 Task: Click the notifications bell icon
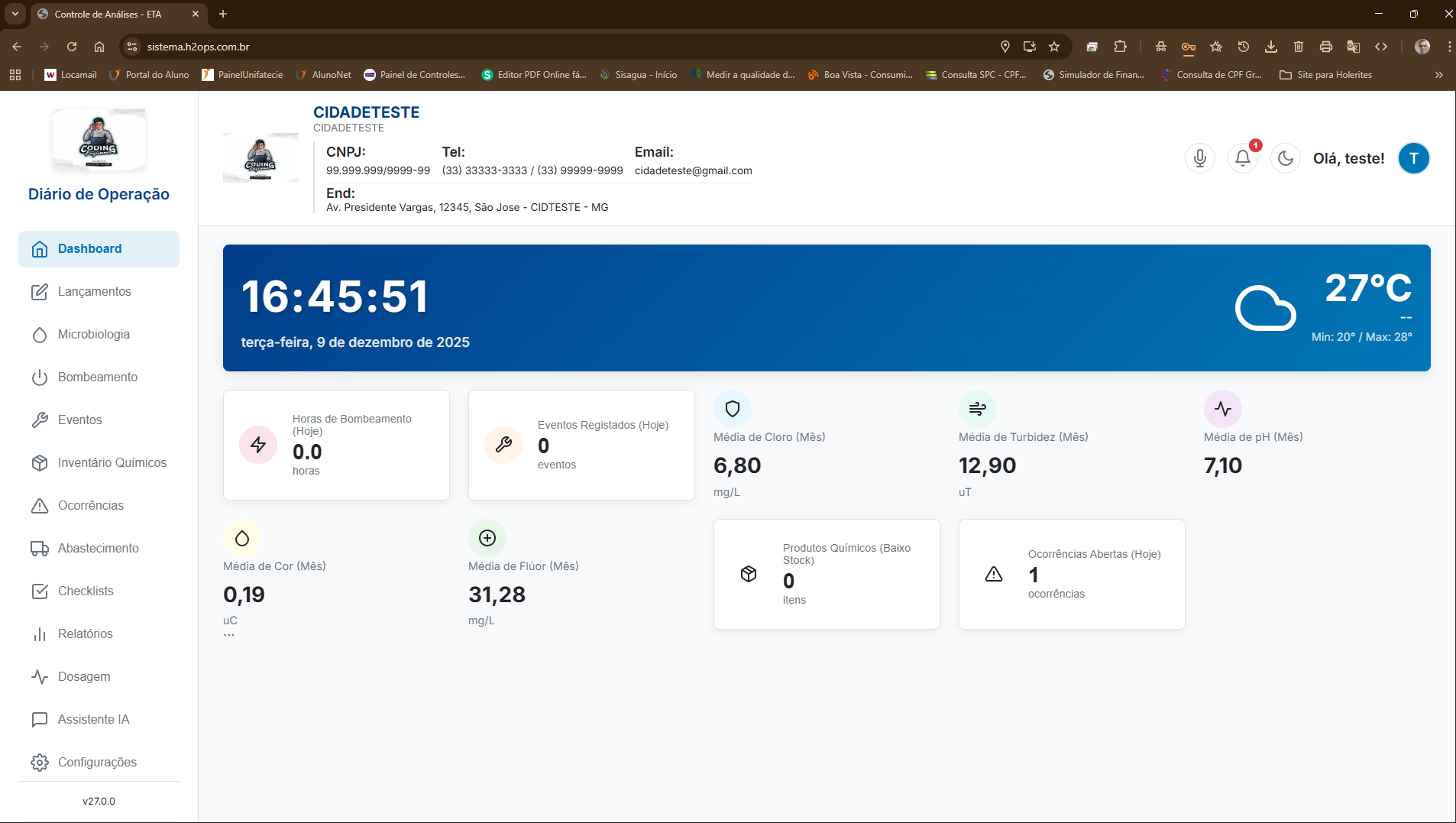(1241, 158)
